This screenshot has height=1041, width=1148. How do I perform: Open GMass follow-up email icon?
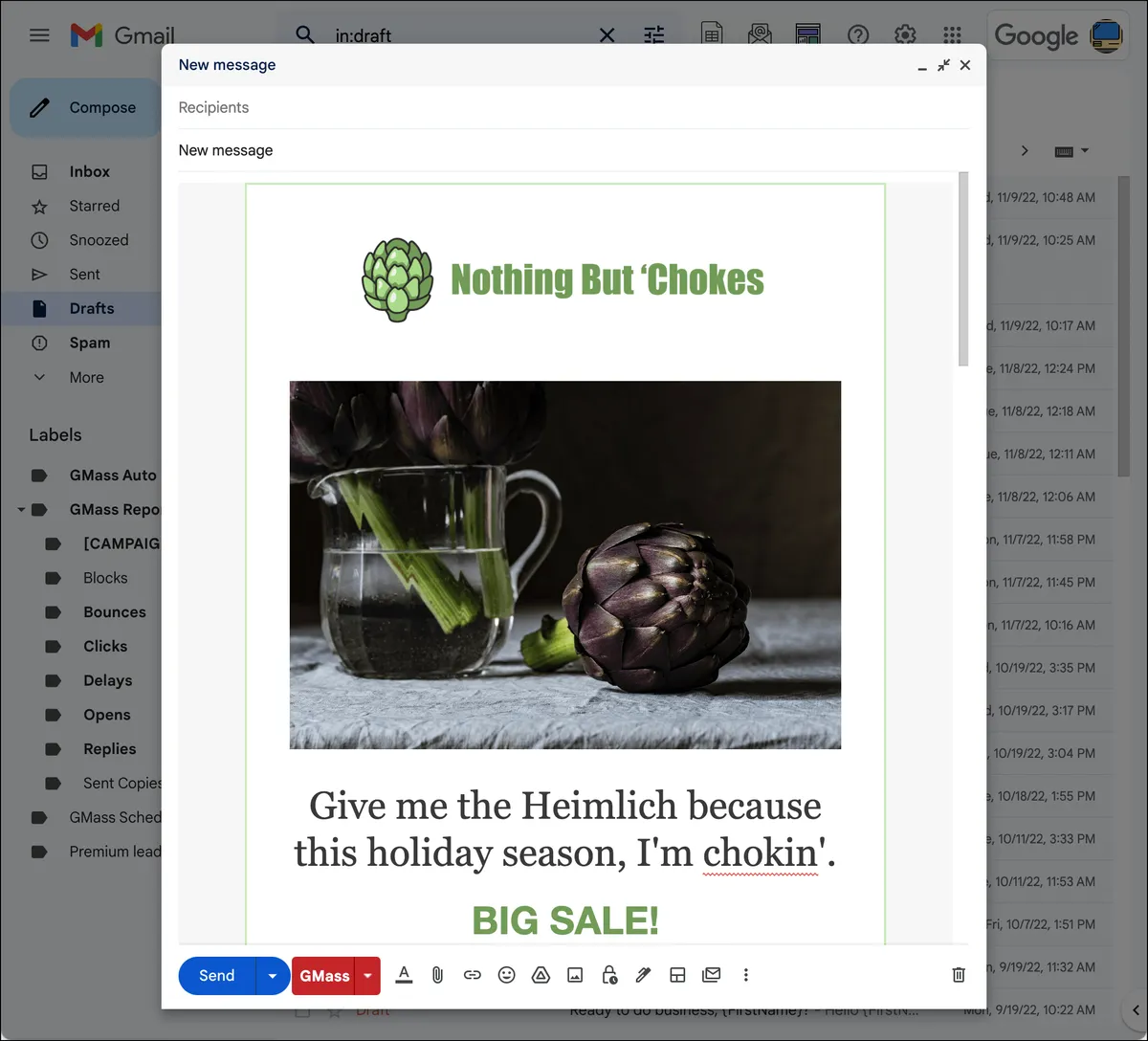761,35
